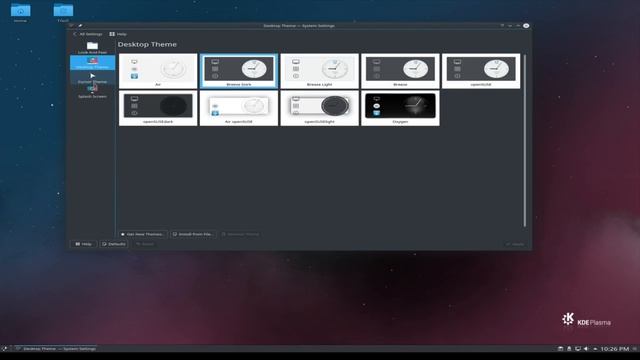This screenshot has width=640, height=360.
Task: Expand hidden system tray icons arrow
Action: pos(595,349)
